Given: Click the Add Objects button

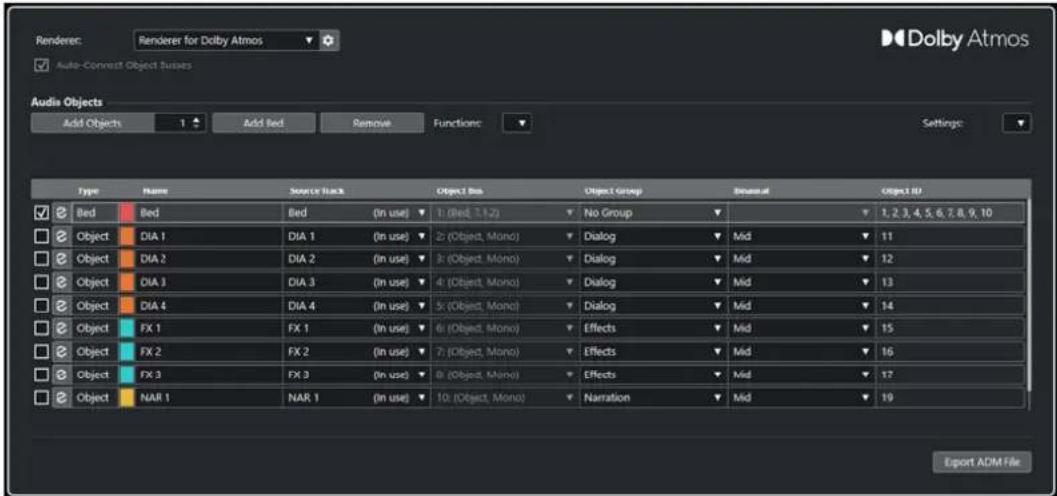Looking at the screenshot, I should (x=92, y=123).
